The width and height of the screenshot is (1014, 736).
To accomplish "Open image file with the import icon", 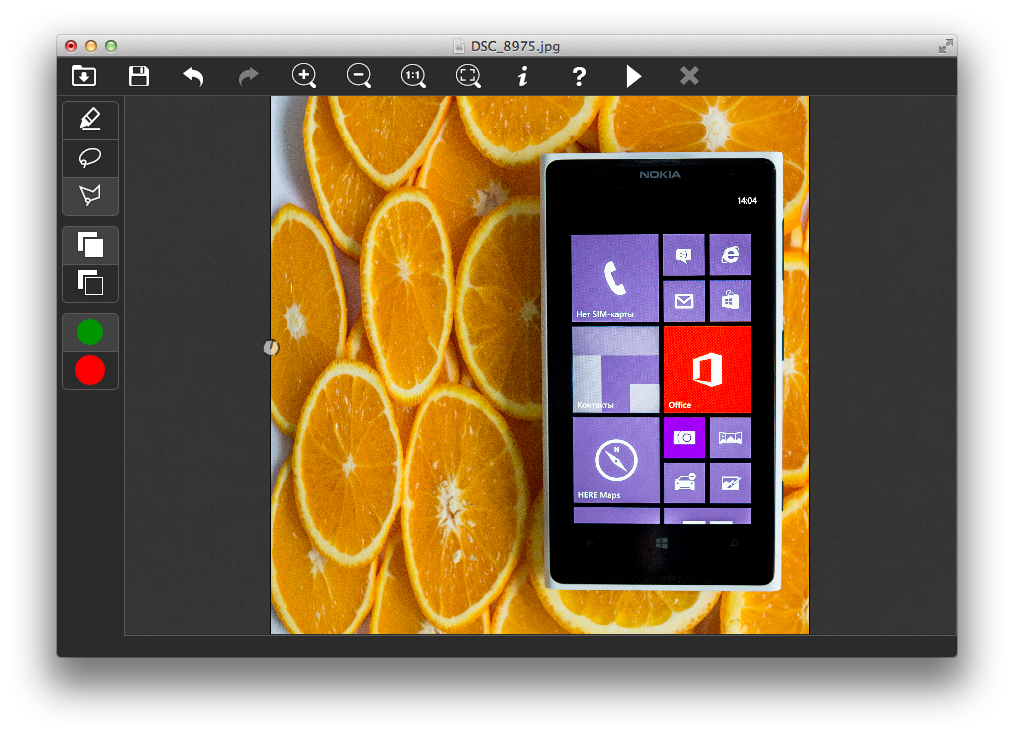I will pos(84,76).
